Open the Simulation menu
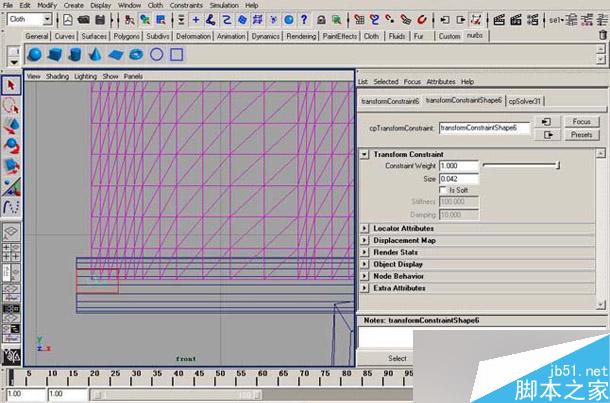The image size is (610, 403). [224, 5]
